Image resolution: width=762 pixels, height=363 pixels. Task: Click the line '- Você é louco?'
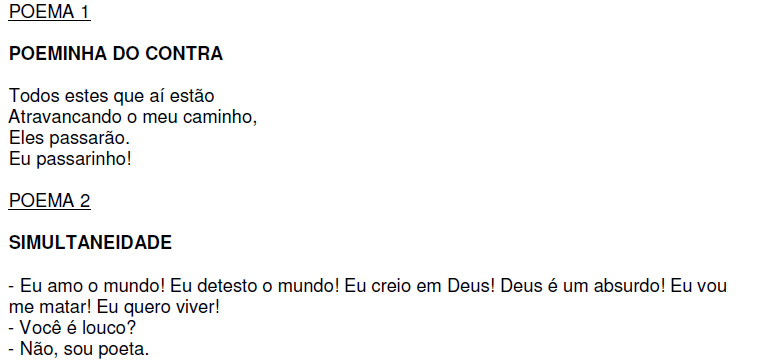[x=72, y=328]
